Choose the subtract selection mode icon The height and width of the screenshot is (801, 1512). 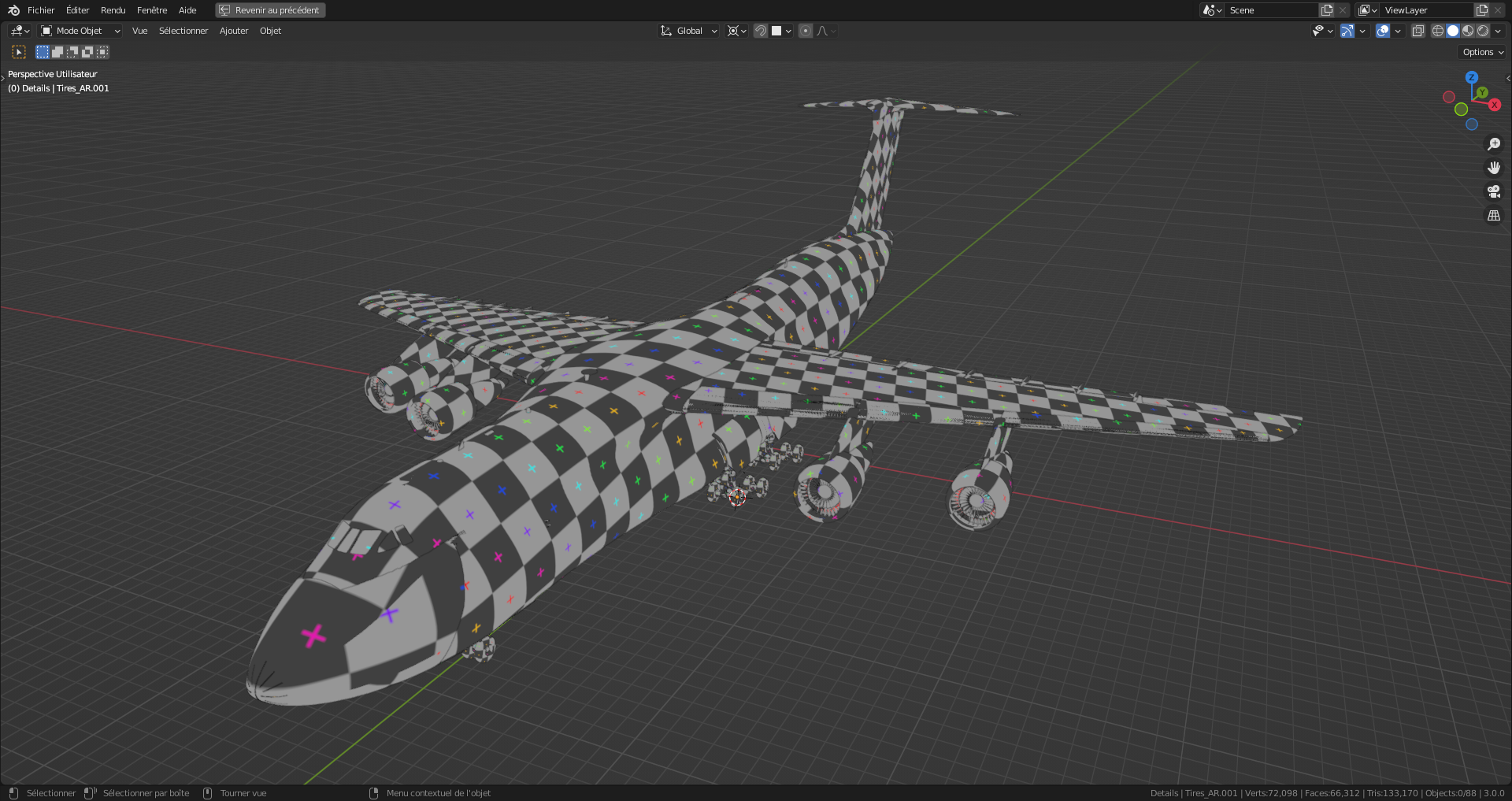click(72, 52)
